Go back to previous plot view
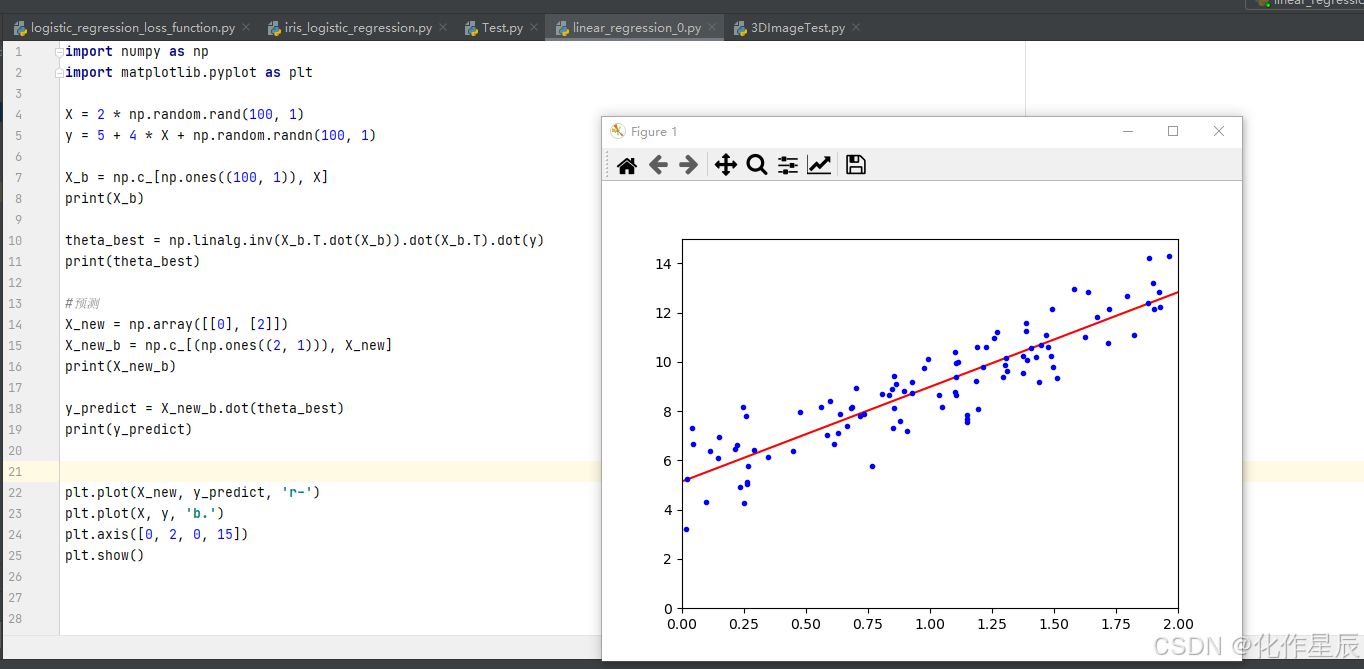 (658, 165)
